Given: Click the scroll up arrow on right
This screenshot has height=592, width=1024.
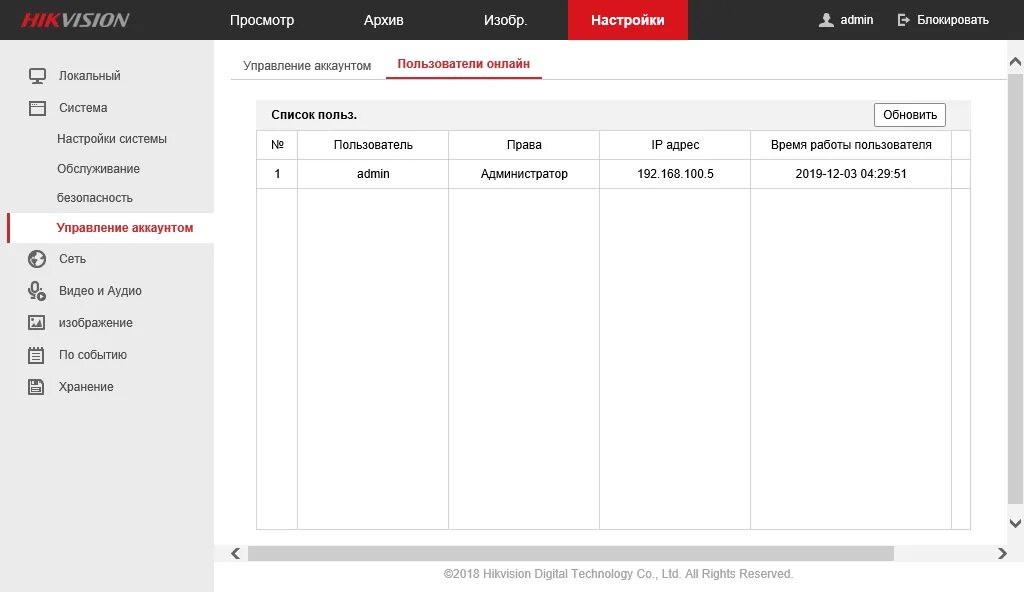Looking at the screenshot, I should point(1016,62).
